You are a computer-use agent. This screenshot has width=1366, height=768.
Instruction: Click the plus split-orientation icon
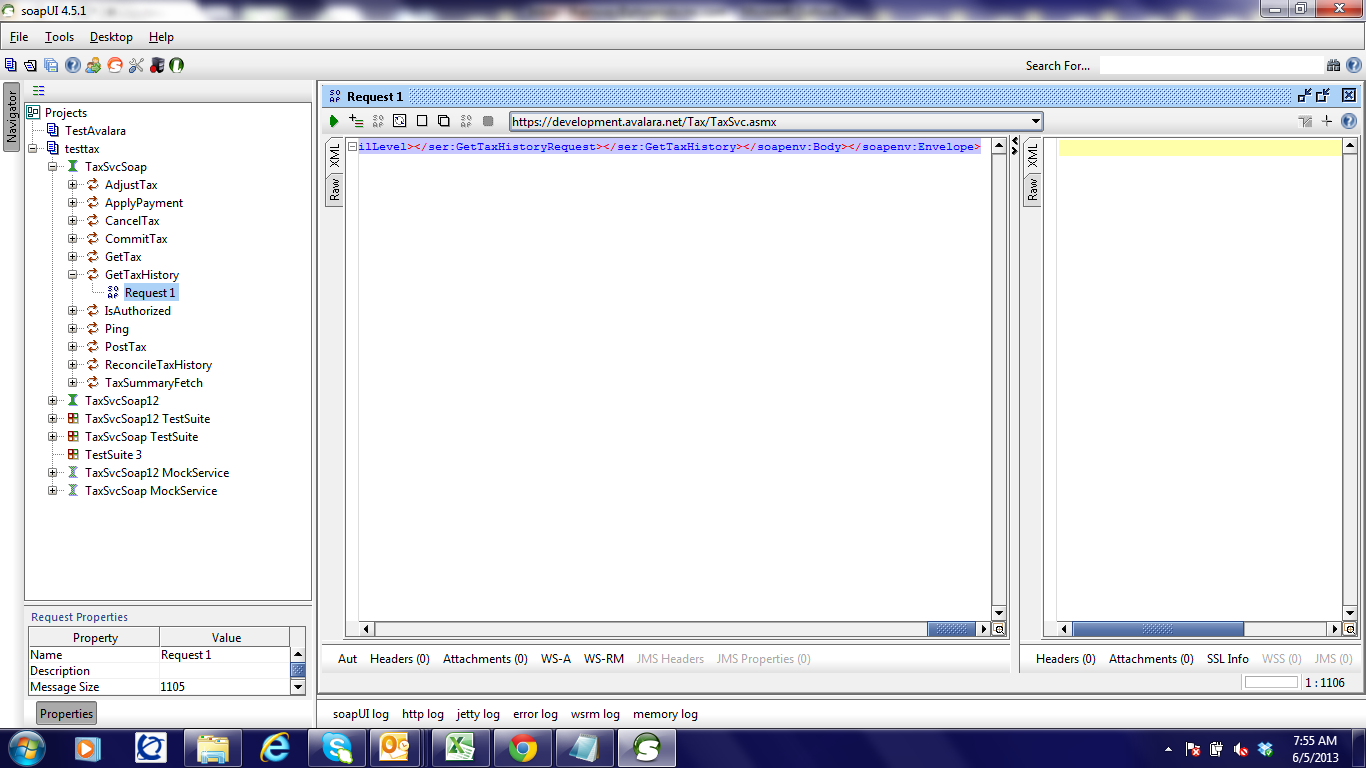[x=1327, y=121]
